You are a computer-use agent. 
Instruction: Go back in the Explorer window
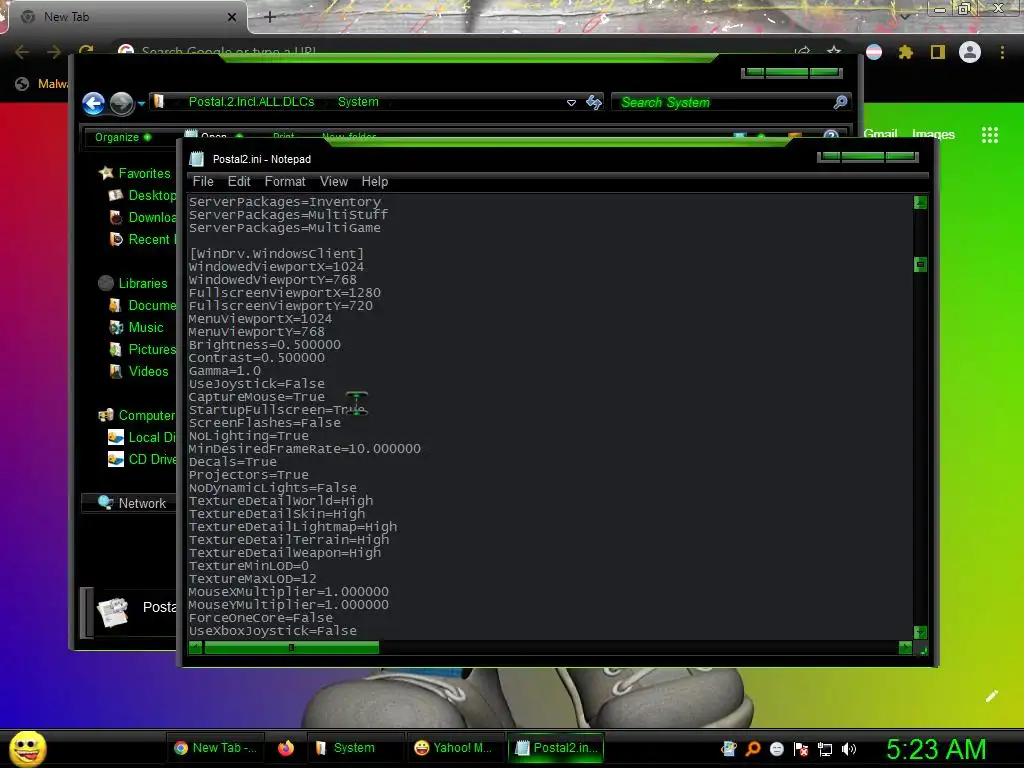point(93,103)
